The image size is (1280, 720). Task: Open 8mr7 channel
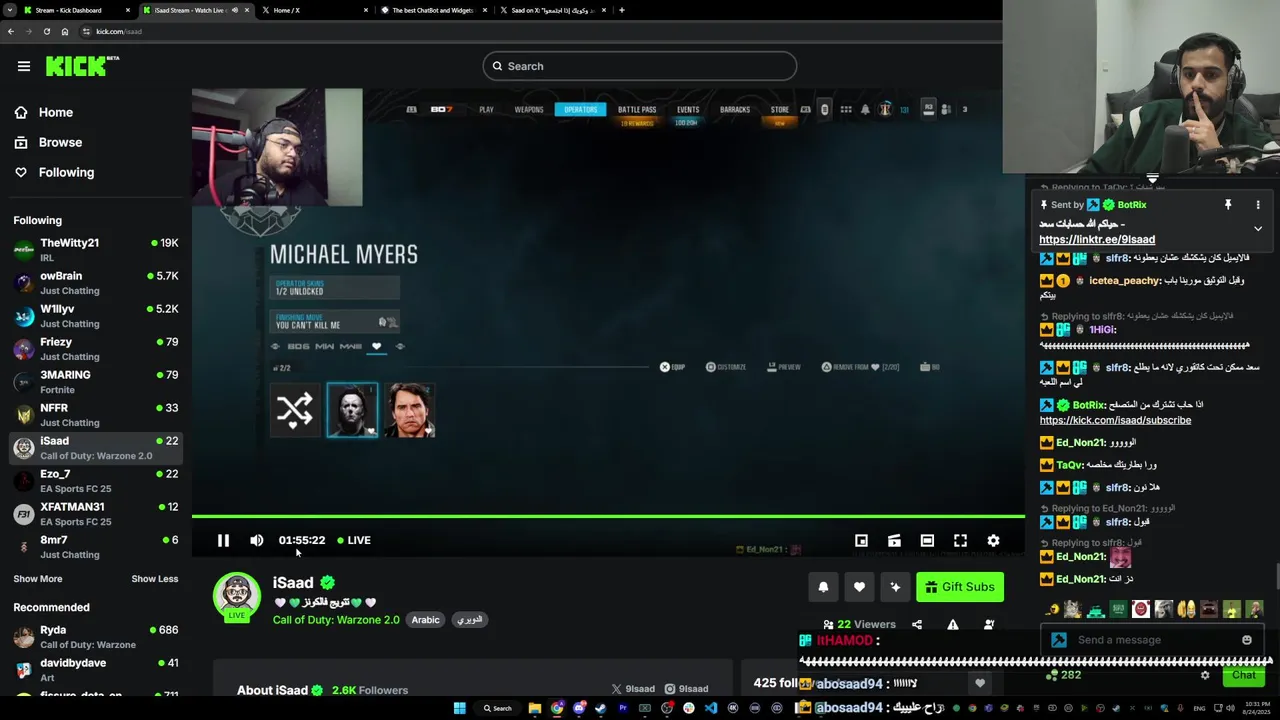tap(96, 546)
